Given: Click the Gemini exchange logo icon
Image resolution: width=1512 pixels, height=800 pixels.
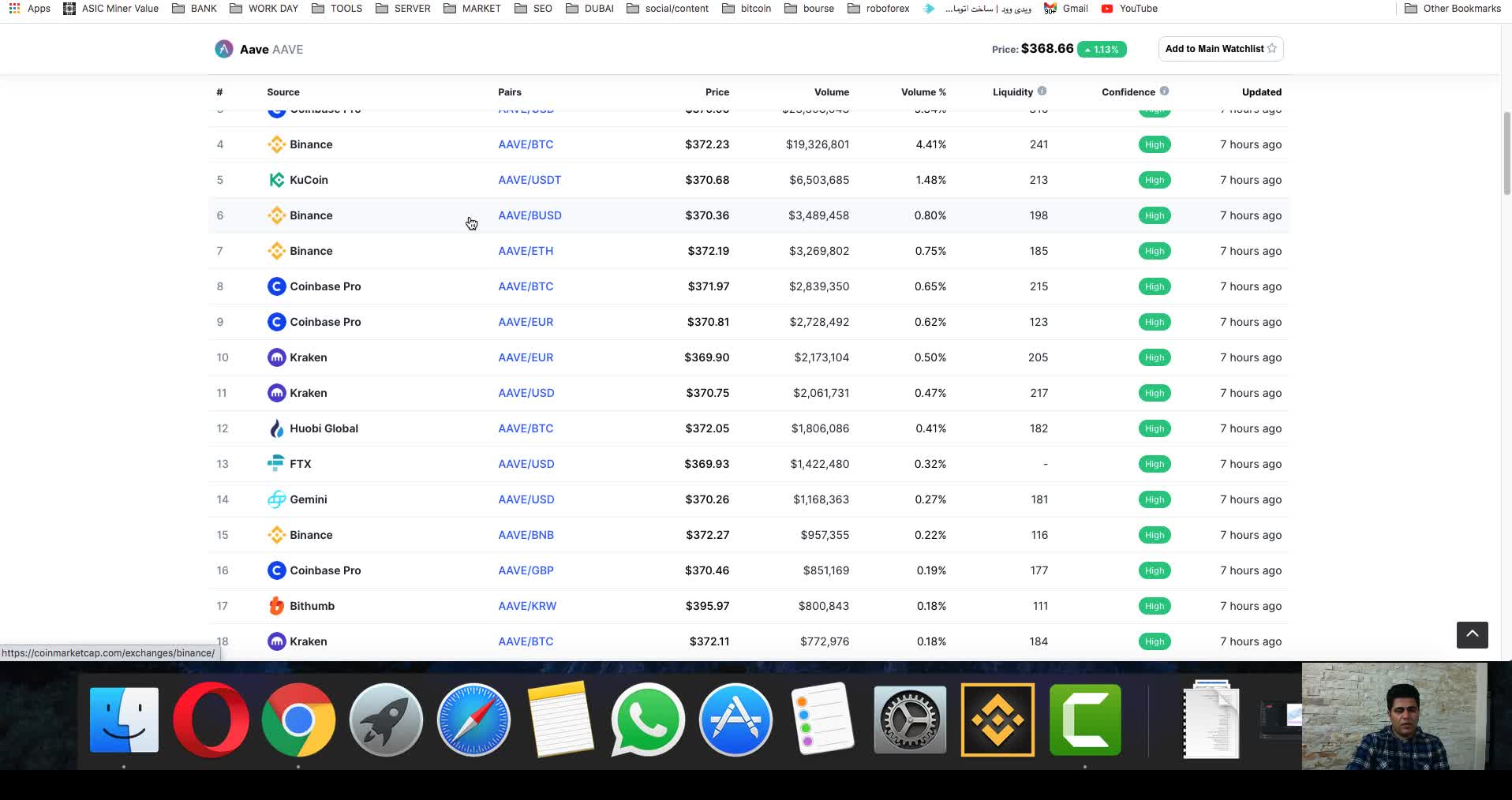Looking at the screenshot, I should [276, 499].
